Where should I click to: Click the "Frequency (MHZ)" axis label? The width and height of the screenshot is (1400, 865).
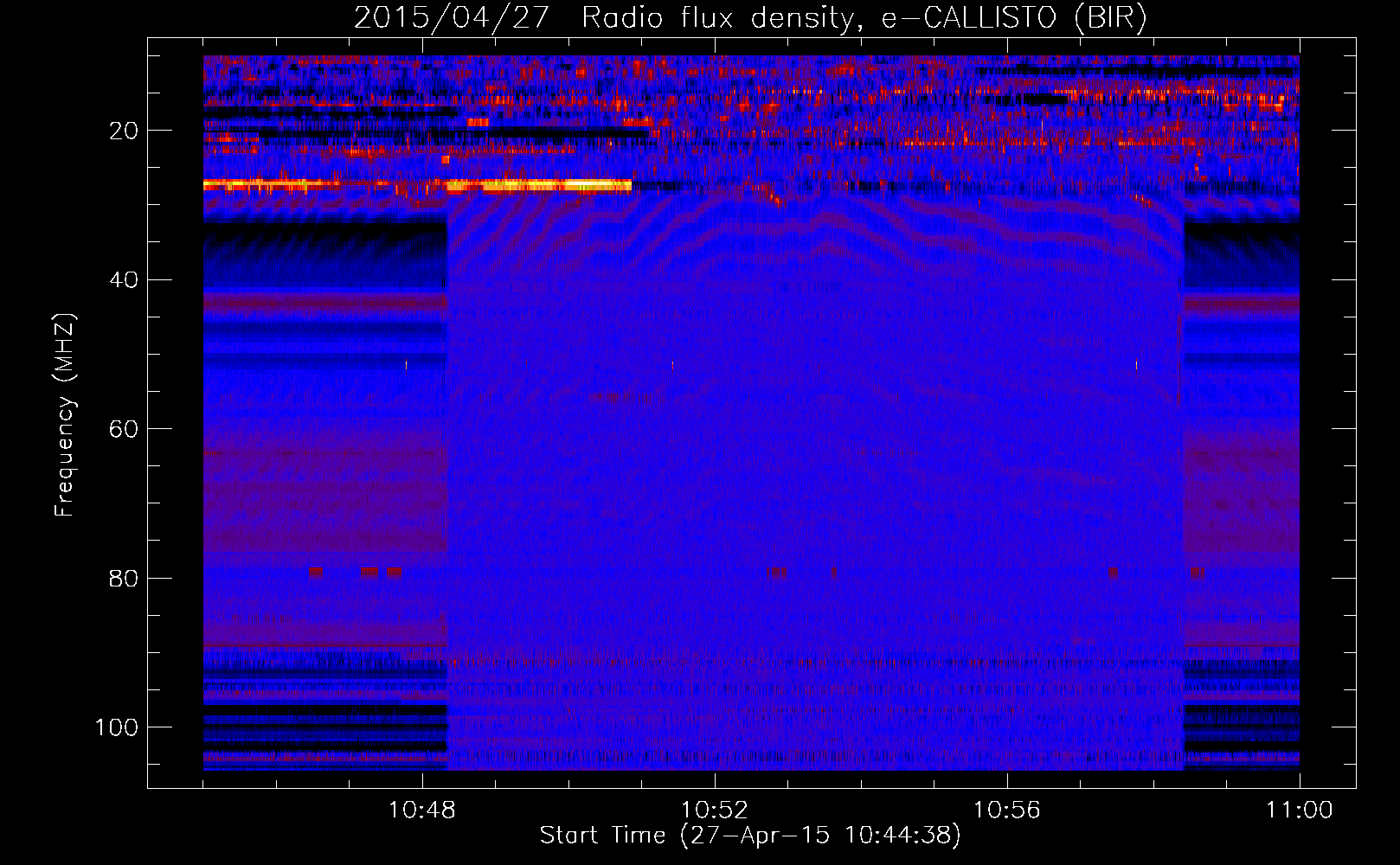click(x=65, y=415)
